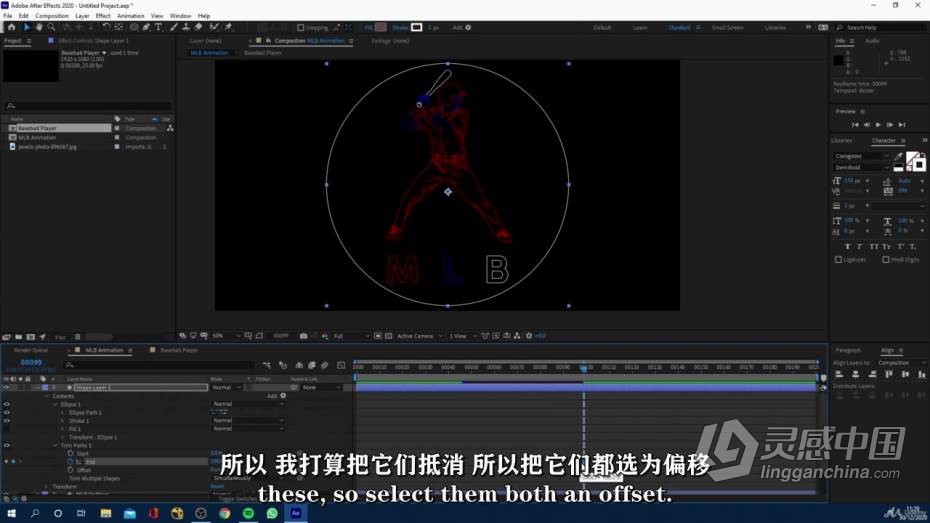Open the File menu
The height and width of the screenshot is (523, 930).
tap(8, 16)
